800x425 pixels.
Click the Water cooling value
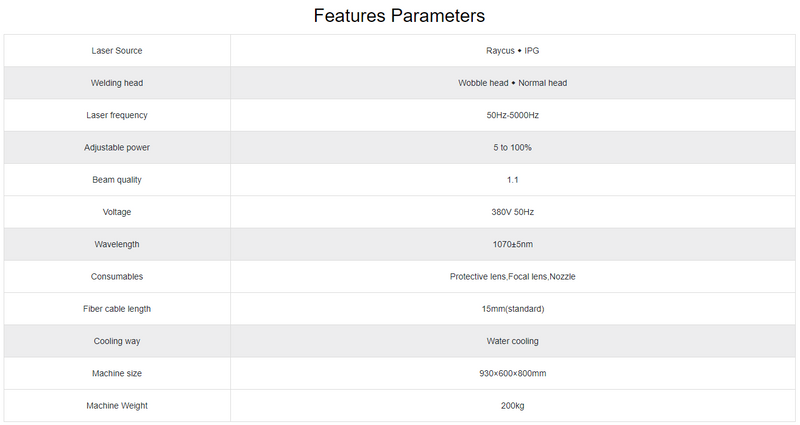click(512, 341)
